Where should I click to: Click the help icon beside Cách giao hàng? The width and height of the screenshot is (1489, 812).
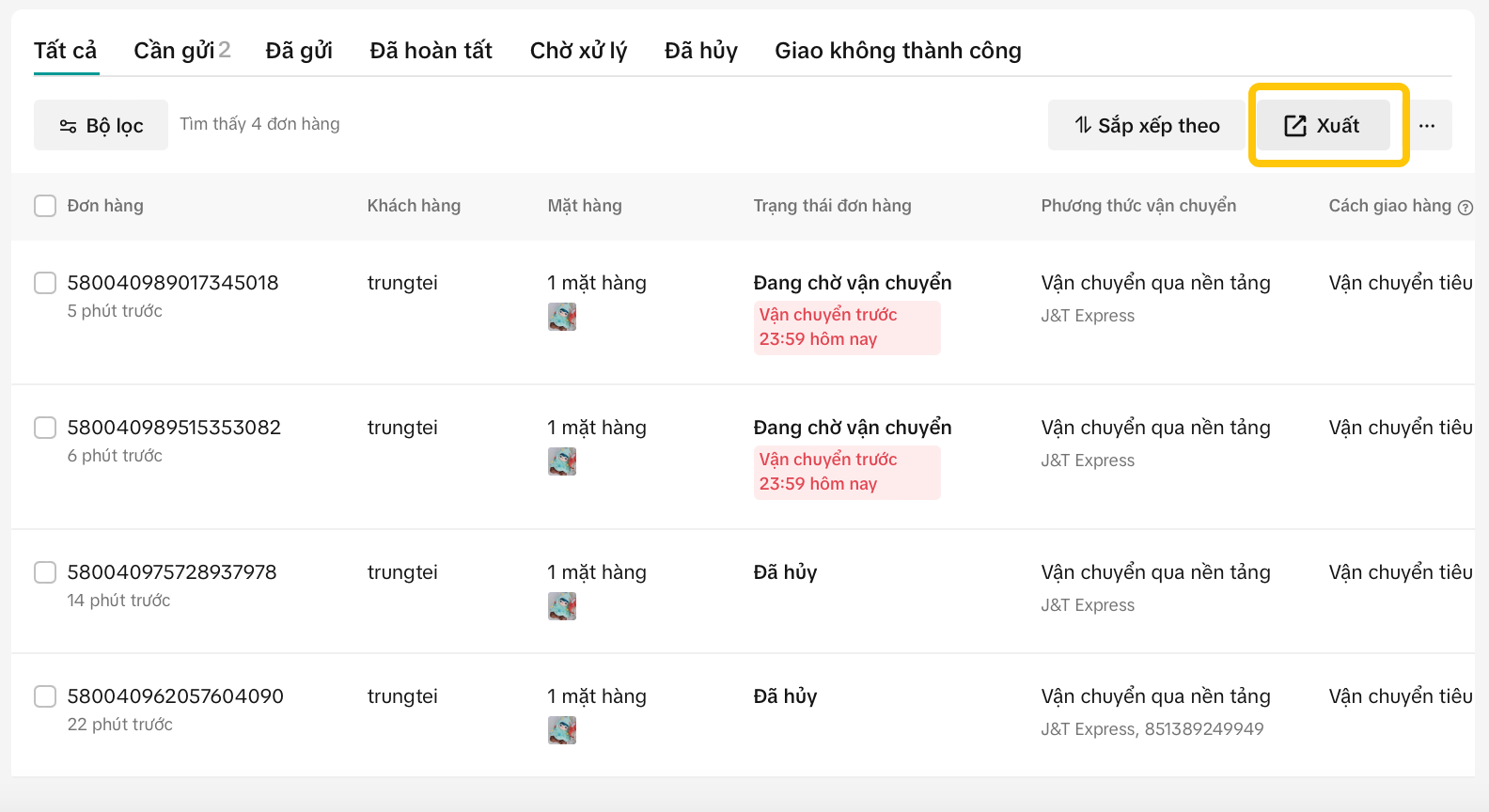pos(1465,208)
